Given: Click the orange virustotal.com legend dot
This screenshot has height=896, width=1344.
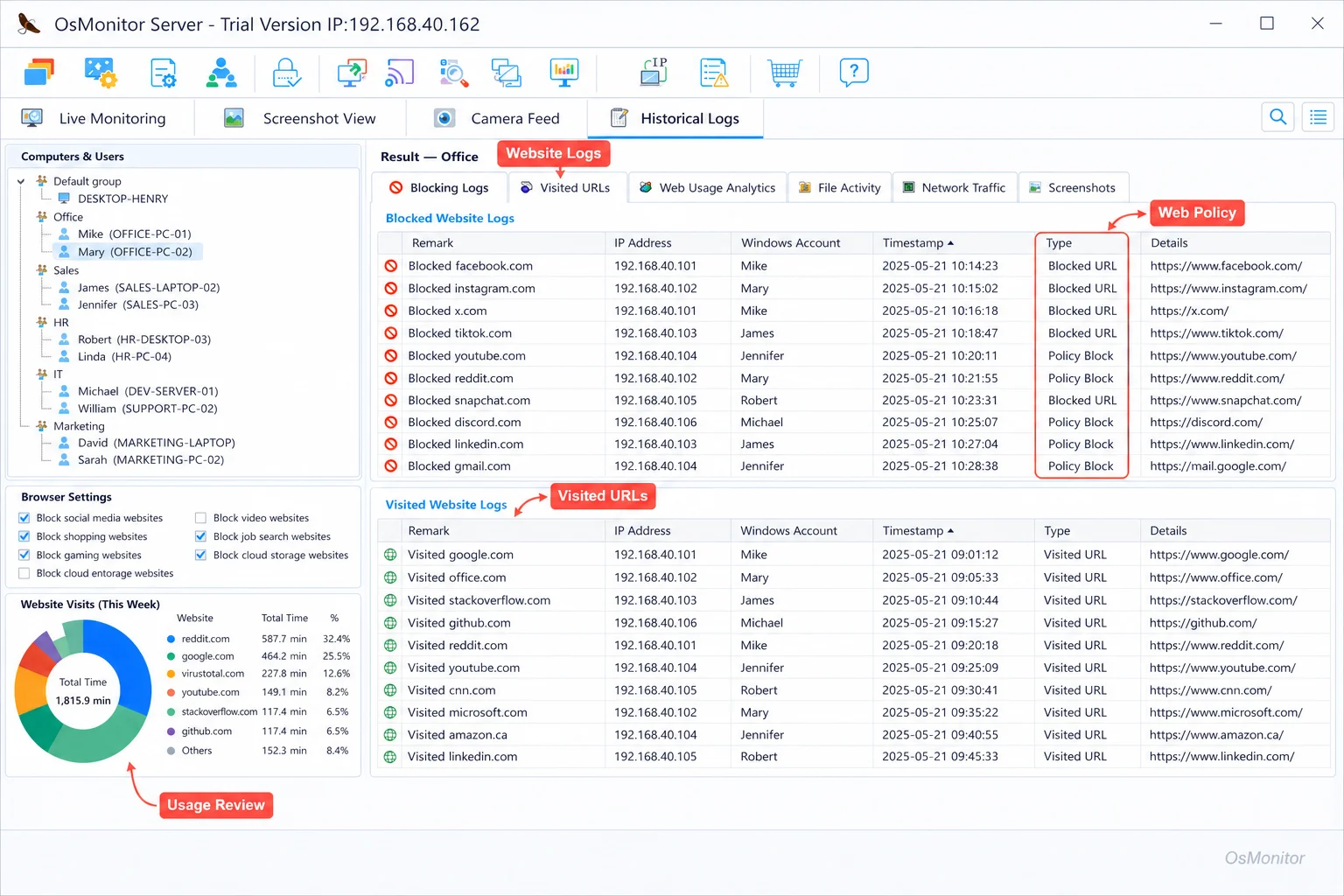Looking at the screenshot, I should point(171,674).
